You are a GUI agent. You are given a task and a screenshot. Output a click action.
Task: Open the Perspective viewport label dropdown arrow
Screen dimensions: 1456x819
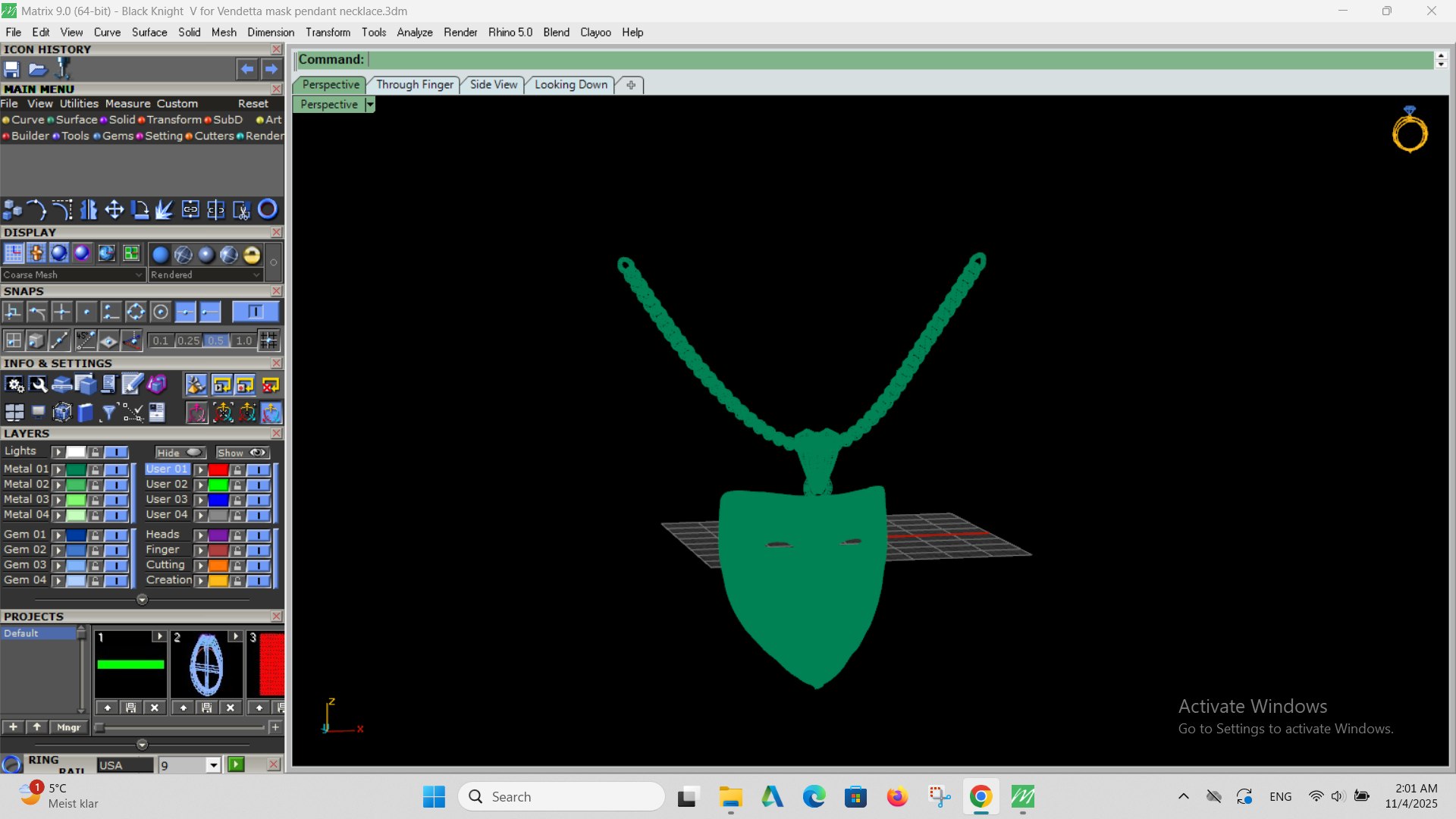click(x=370, y=105)
